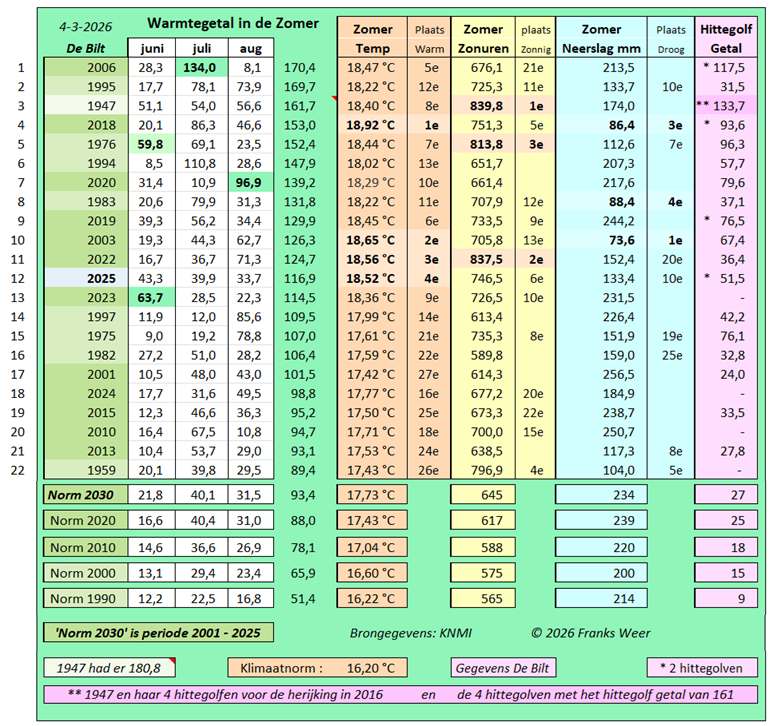Click the green highlighted 96,9 cell
Image resolution: width=778 pixels, height=726 pixels.
pos(250,182)
